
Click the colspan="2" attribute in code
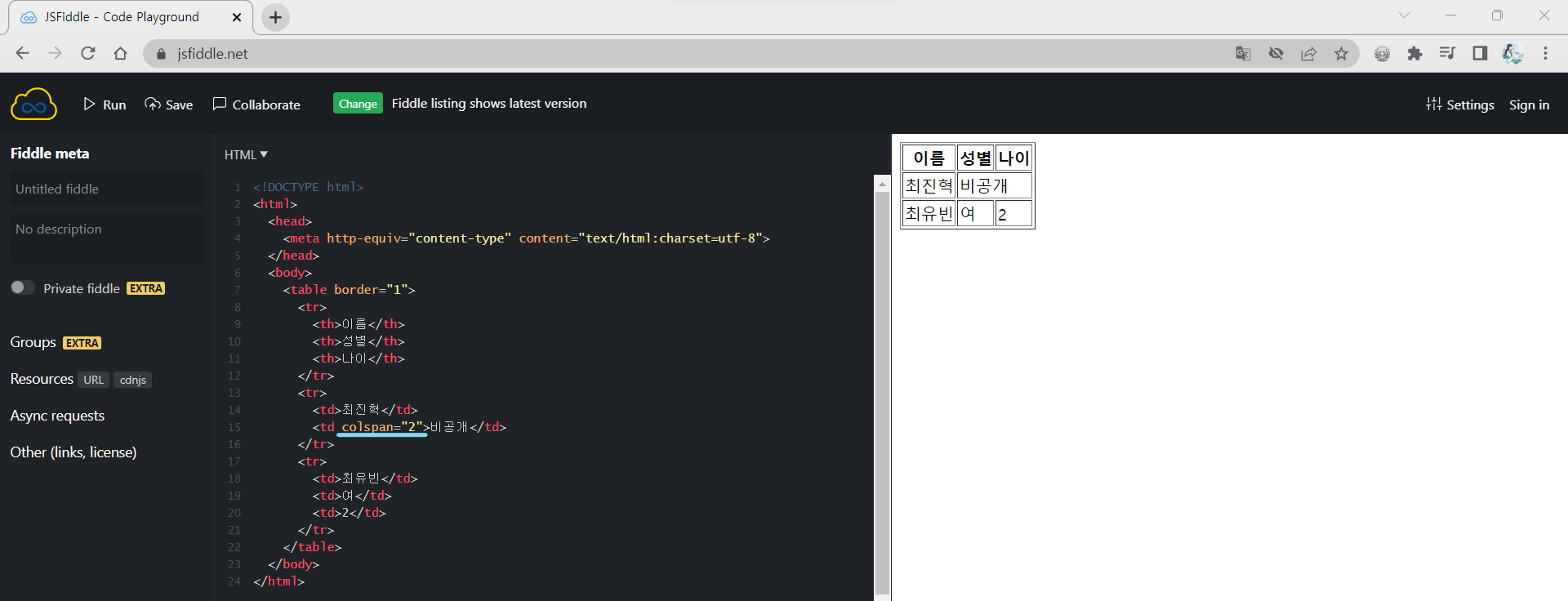pos(382,427)
